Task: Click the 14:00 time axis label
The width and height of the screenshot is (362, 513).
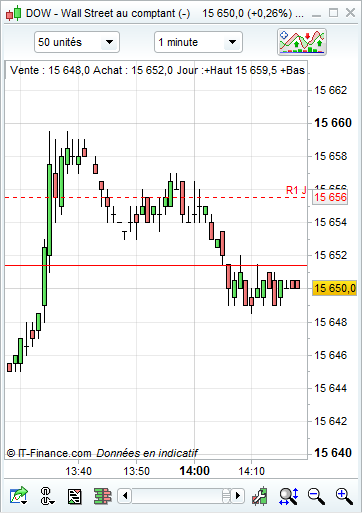Action: [195, 471]
